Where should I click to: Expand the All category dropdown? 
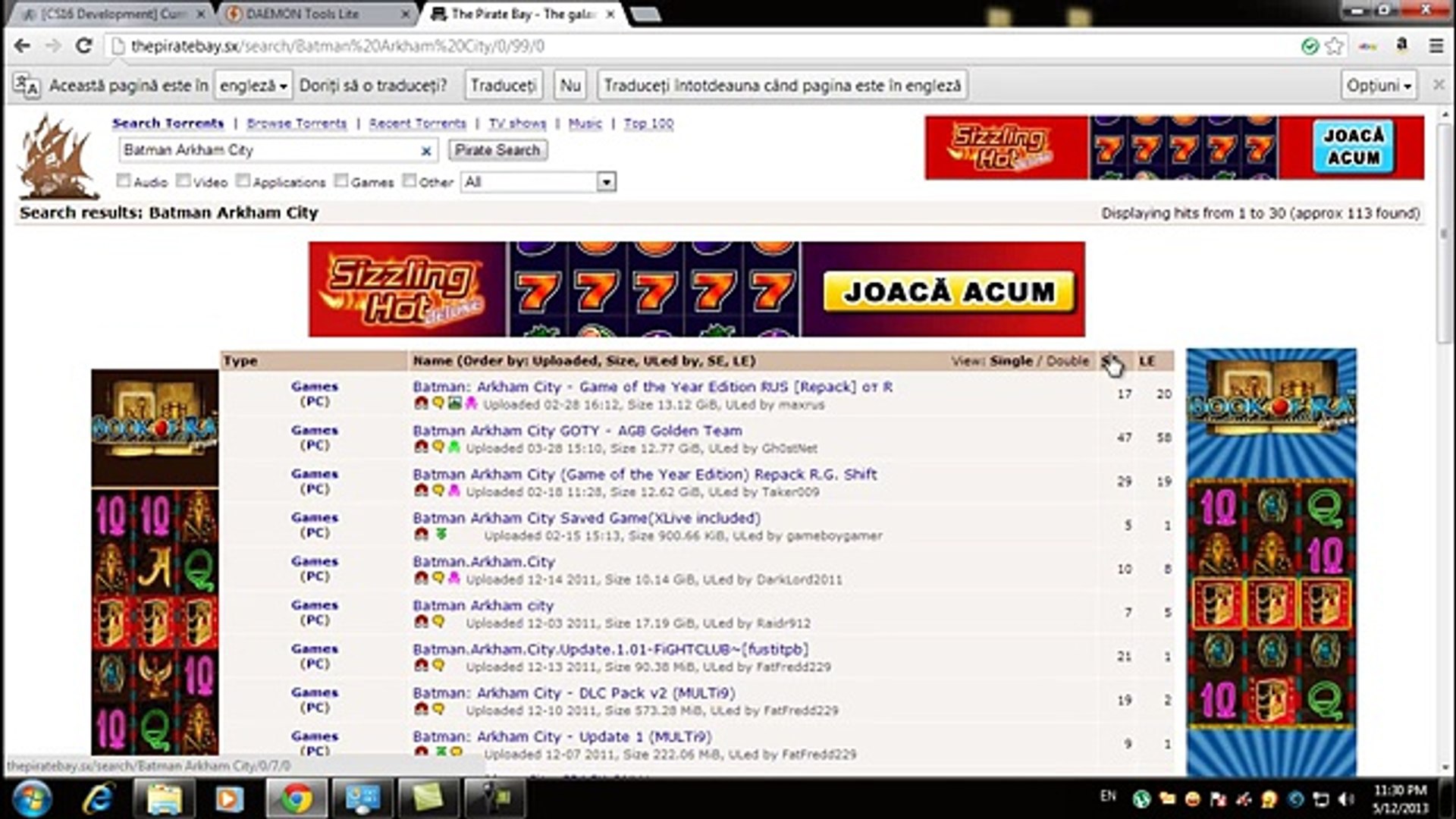click(x=605, y=182)
